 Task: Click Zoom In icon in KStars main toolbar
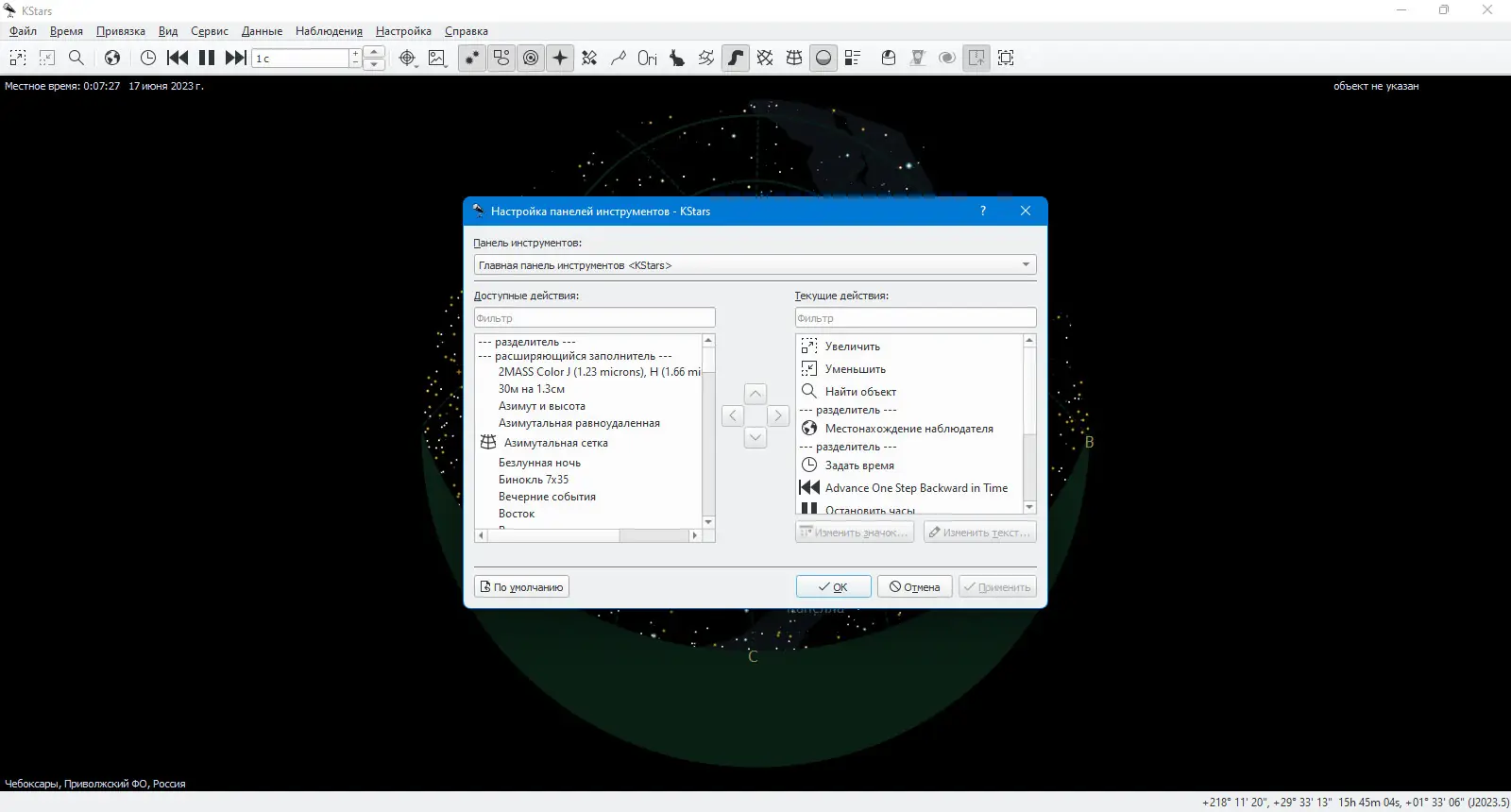click(18, 58)
